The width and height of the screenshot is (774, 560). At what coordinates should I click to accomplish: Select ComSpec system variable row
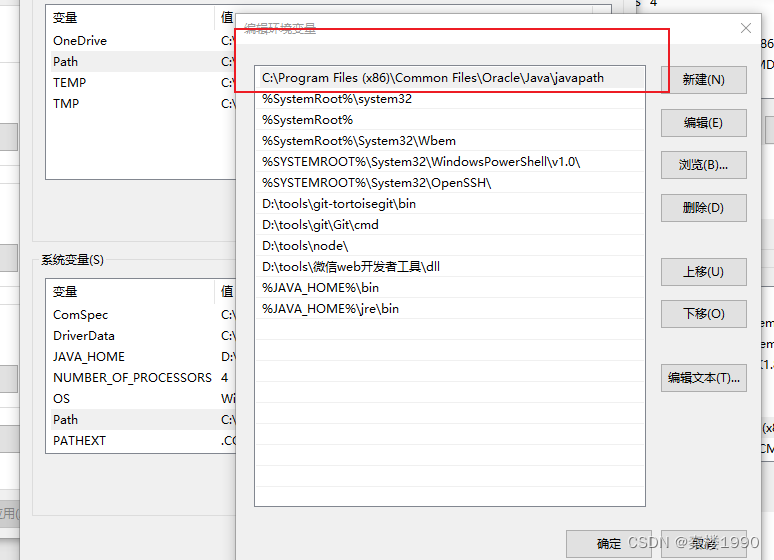141,315
